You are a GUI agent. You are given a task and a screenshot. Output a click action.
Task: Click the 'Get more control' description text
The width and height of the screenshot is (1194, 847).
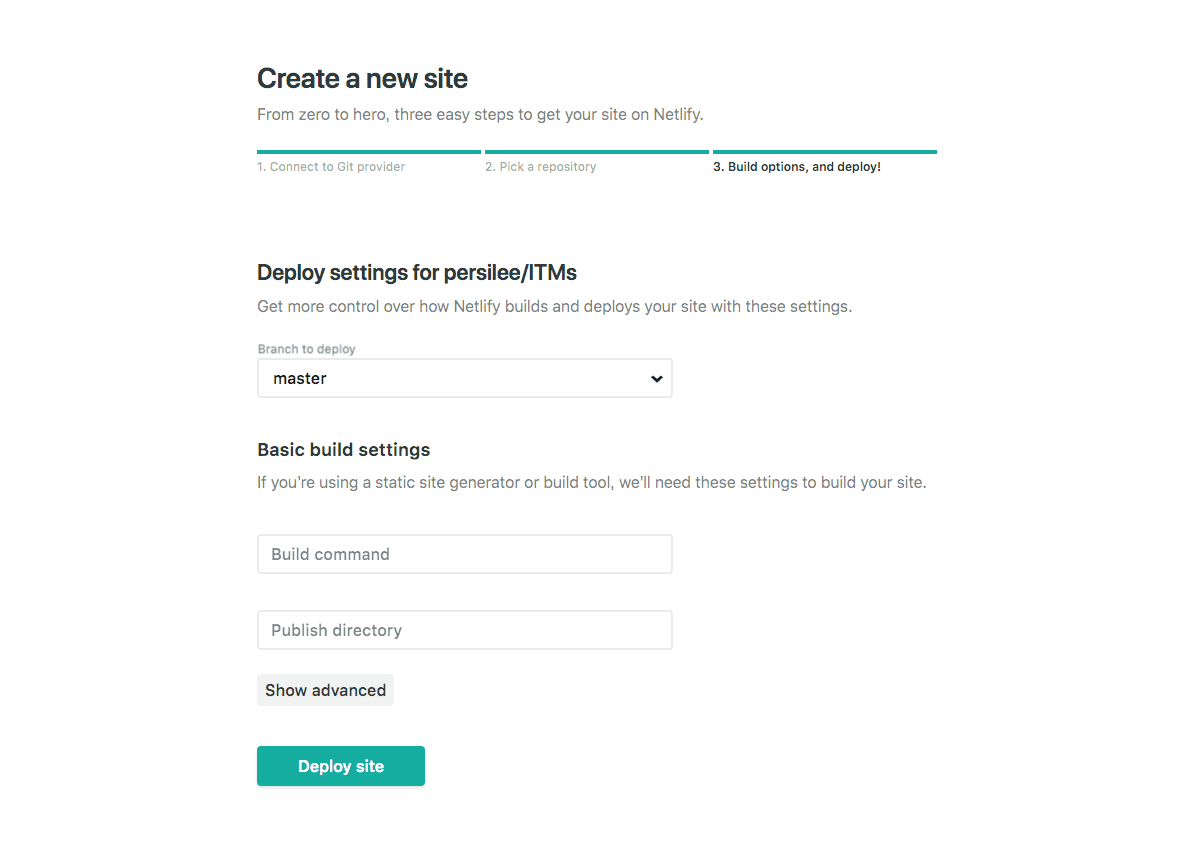coord(554,306)
